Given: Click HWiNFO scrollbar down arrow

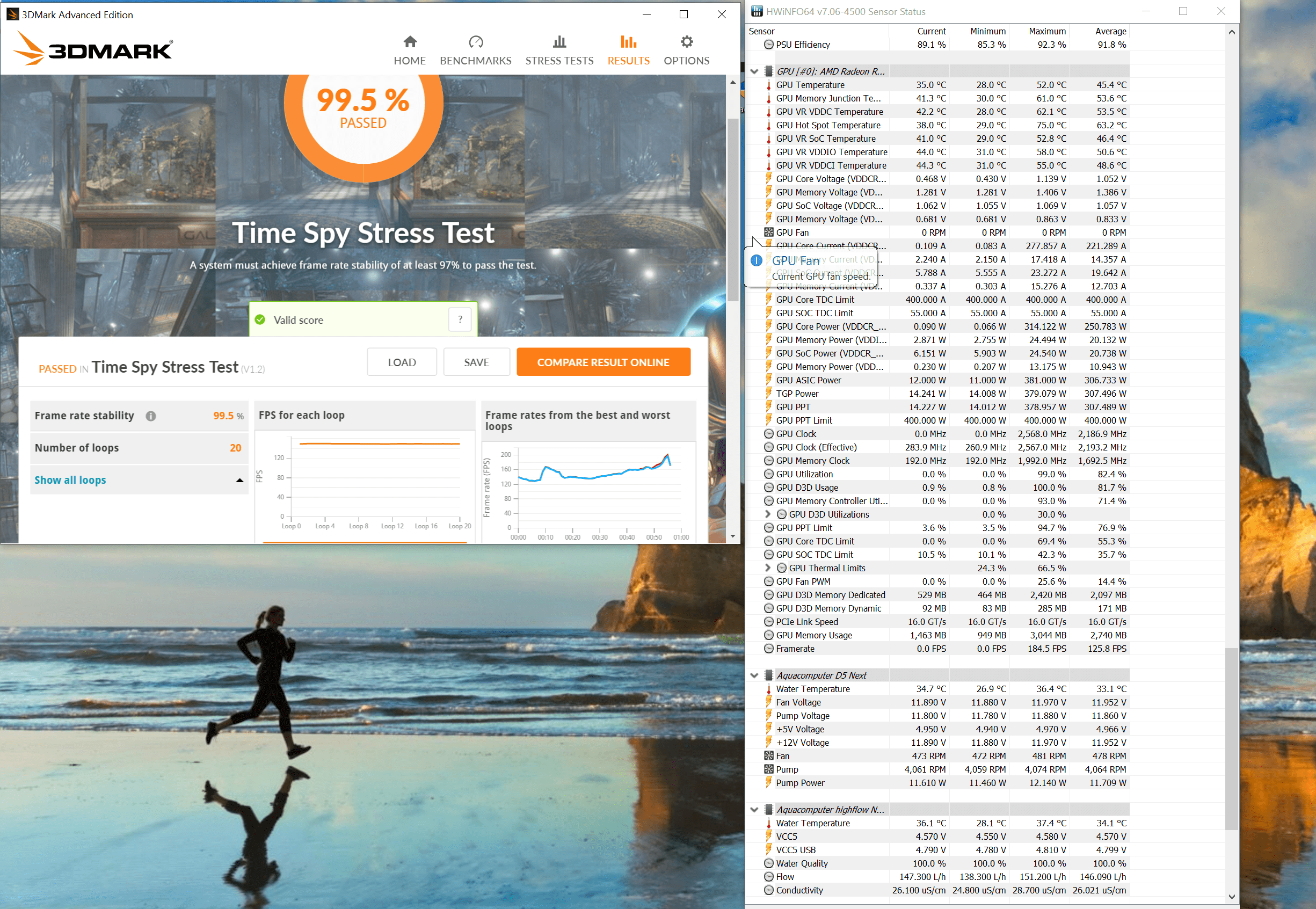Looking at the screenshot, I should tap(1231, 897).
